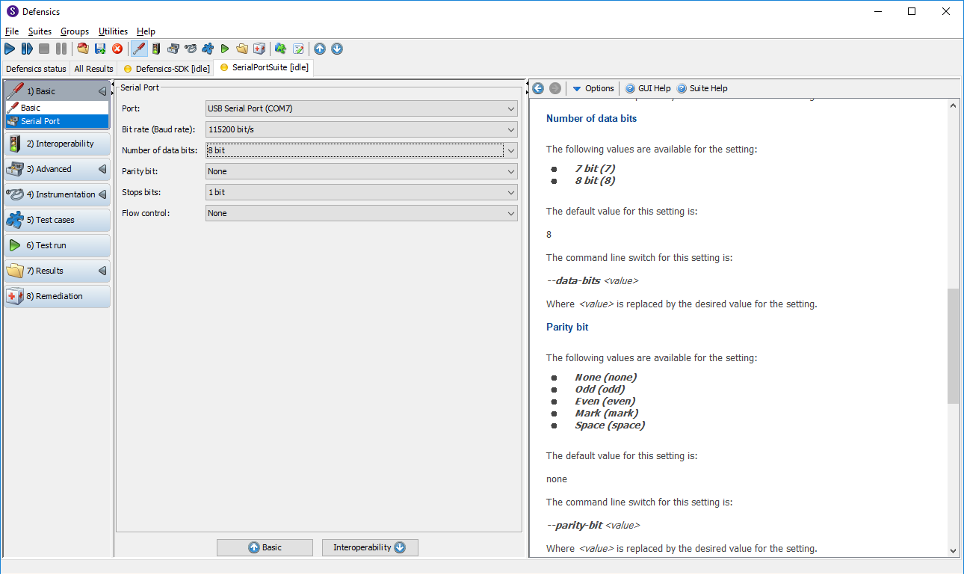Collapse the 1) Basic section arrow

click(x=102, y=91)
